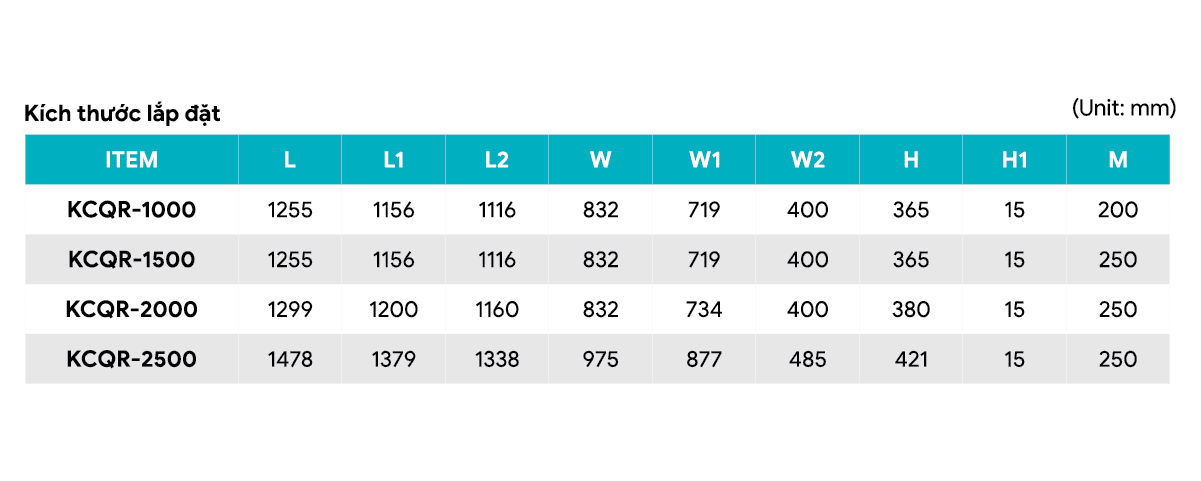The image size is (1201, 481).
Task: Select the H value 421
Action: 911,359
